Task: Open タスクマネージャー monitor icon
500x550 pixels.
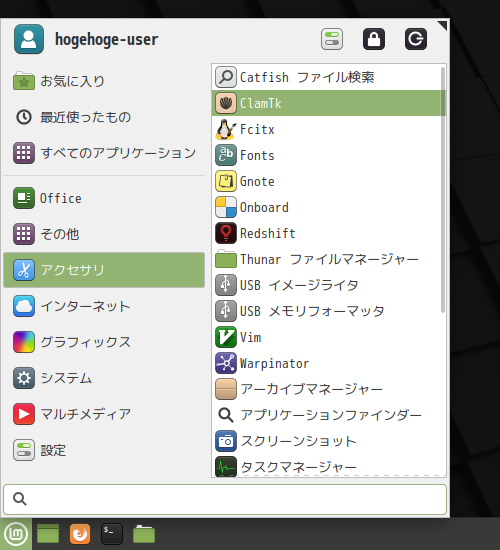Action: click(x=226, y=467)
